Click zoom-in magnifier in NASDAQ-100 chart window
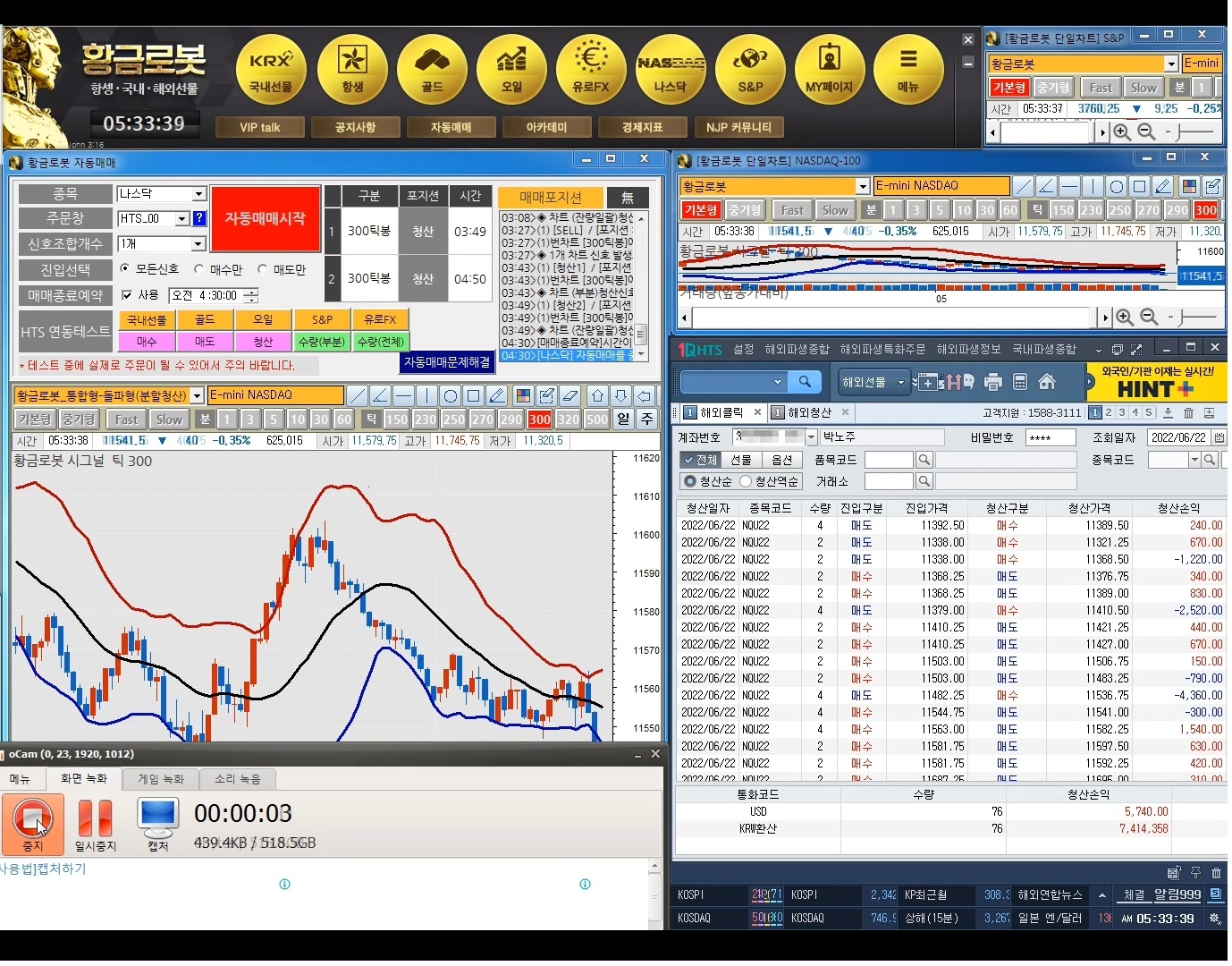This screenshot has width=1232, height=966. pyautogui.click(x=1125, y=317)
